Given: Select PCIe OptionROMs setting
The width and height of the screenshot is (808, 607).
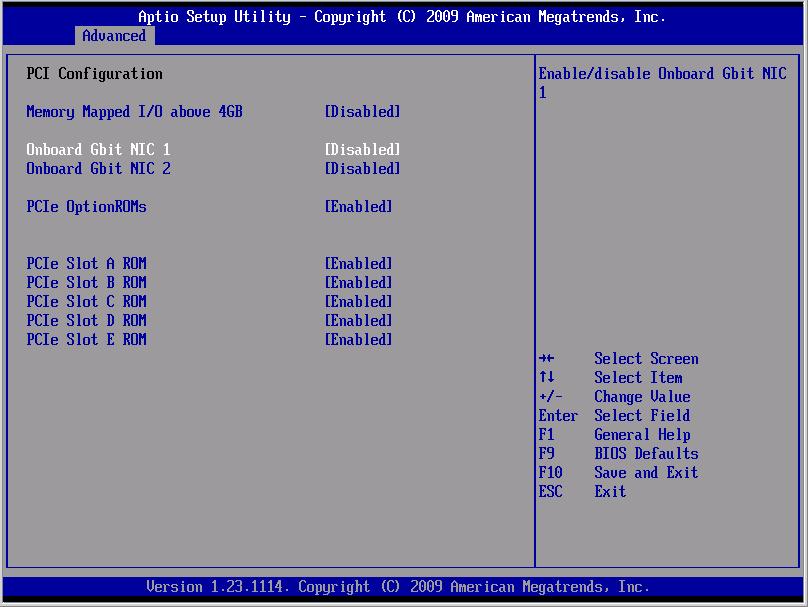Looking at the screenshot, I should (87, 207).
